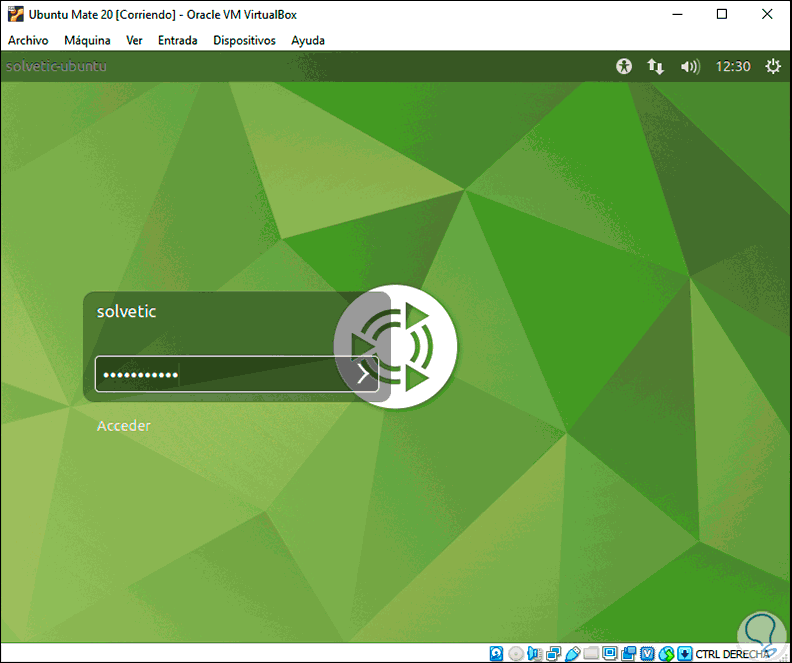Click the shared folders status icon
Viewport: 792px width, 663px height.
click(591, 653)
